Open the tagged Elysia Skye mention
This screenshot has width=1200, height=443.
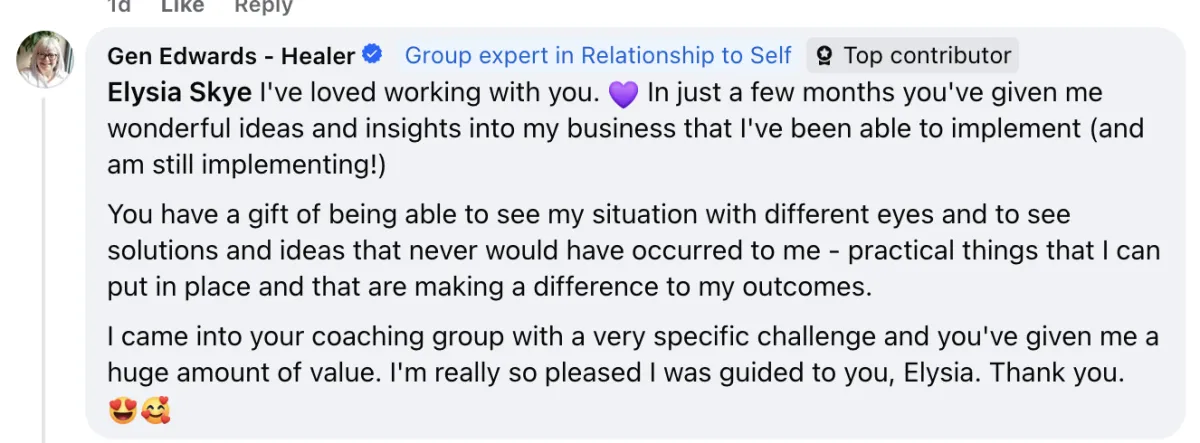point(180,94)
